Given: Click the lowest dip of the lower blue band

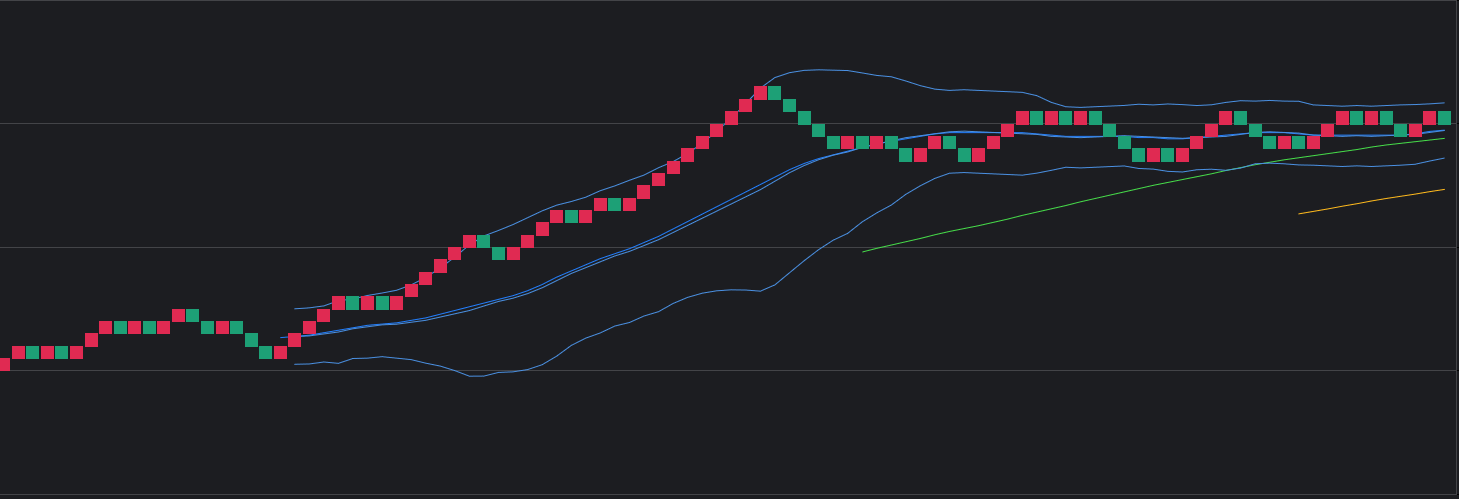Looking at the screenshot, I should (x=476, y=376).
